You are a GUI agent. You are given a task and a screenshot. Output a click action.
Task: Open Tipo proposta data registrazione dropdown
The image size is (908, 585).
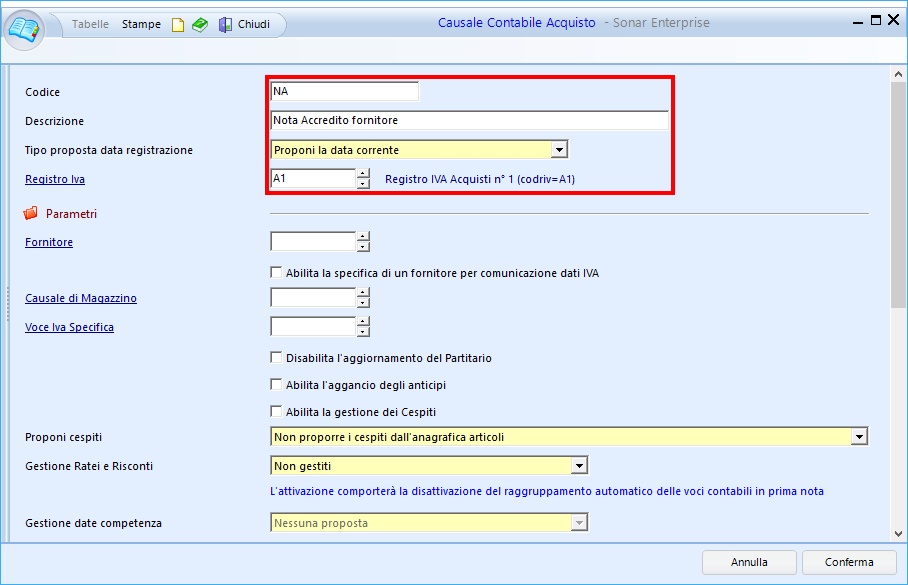[x=559, y=150]
